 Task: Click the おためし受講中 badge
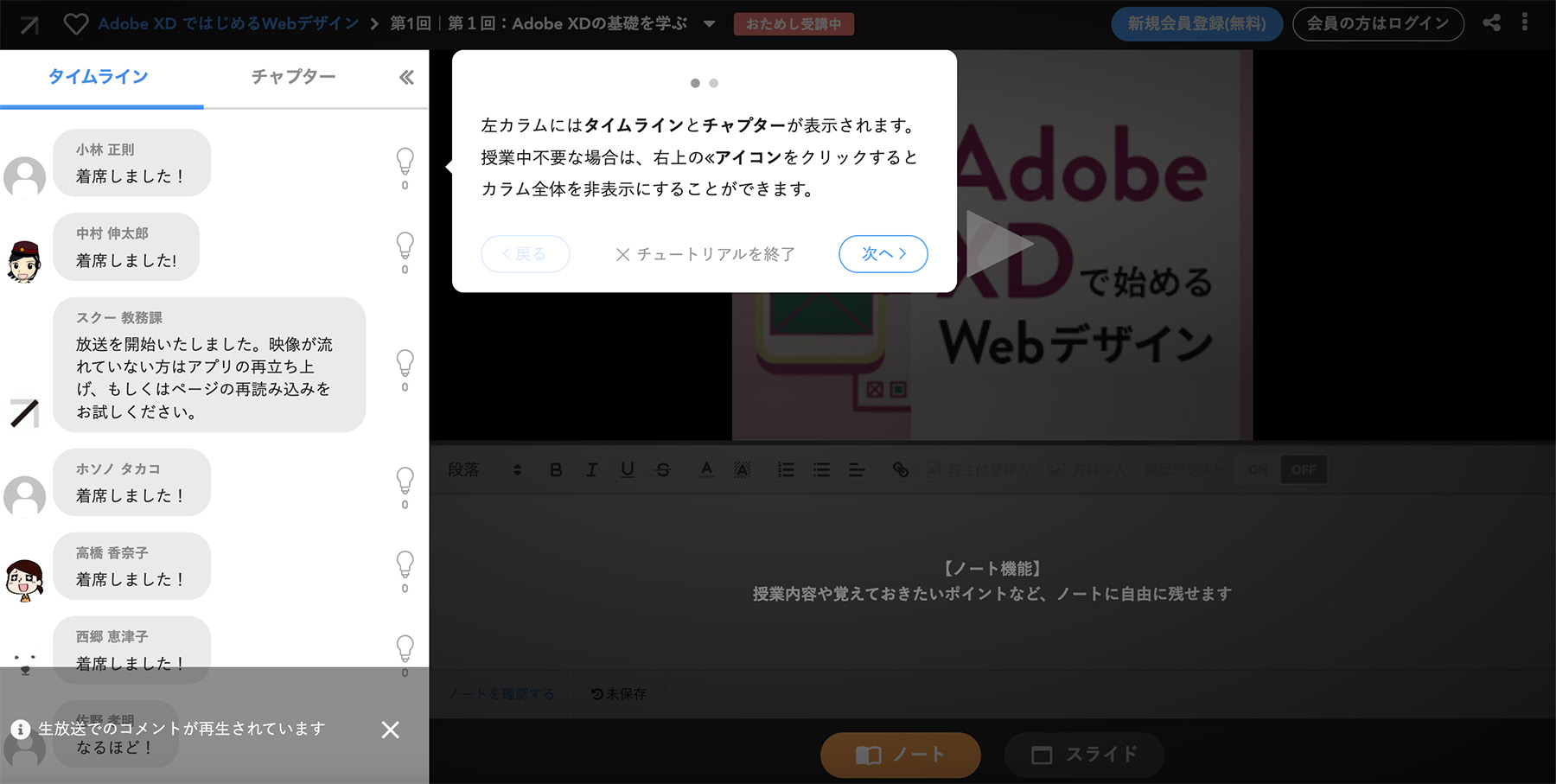click(x=794, y=24)
